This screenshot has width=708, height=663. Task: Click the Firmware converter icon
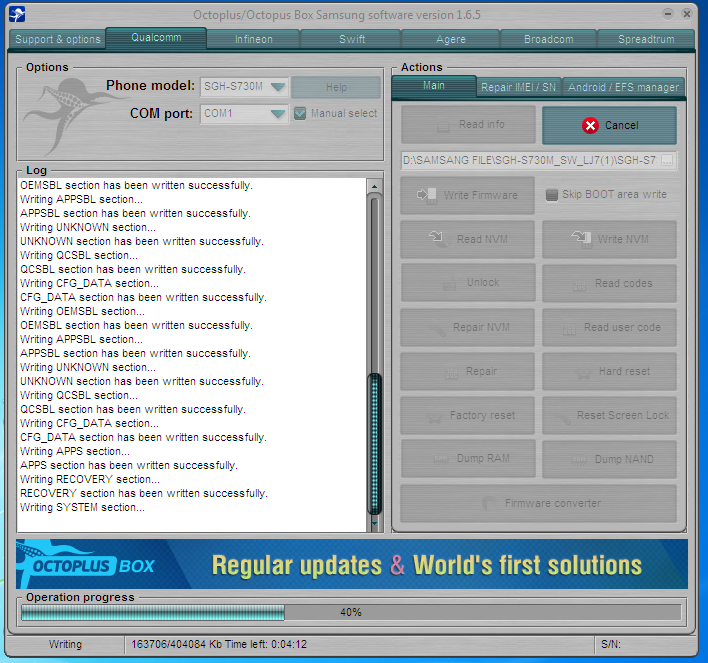point(489,503)
